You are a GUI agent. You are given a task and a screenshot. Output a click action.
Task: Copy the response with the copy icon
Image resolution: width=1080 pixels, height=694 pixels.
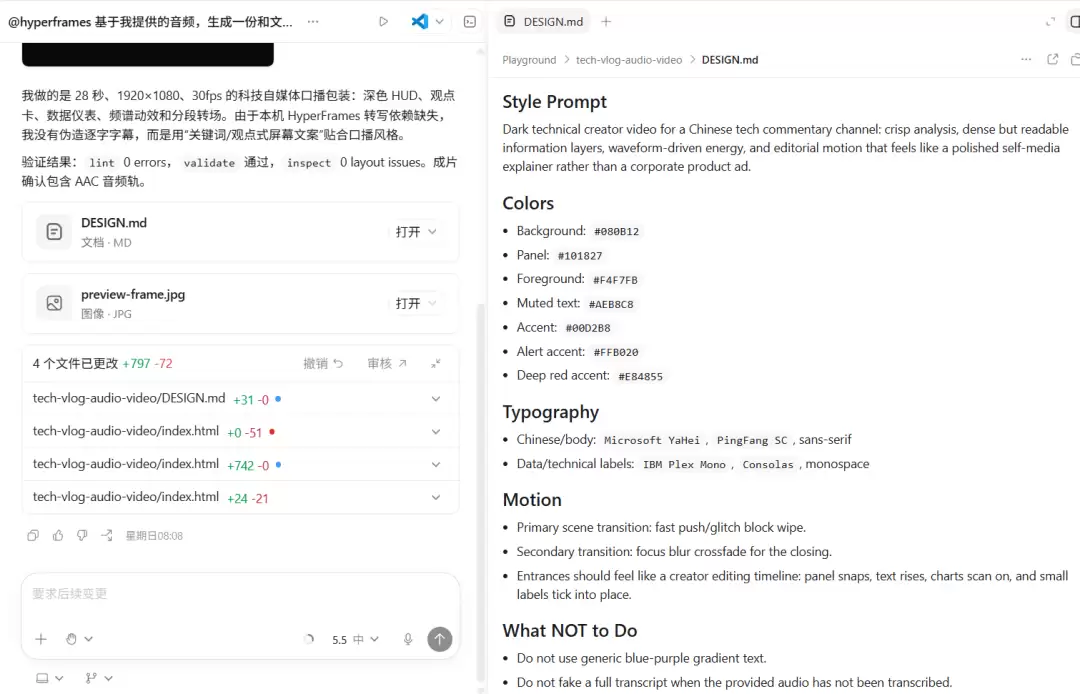(x=33, y=535)
